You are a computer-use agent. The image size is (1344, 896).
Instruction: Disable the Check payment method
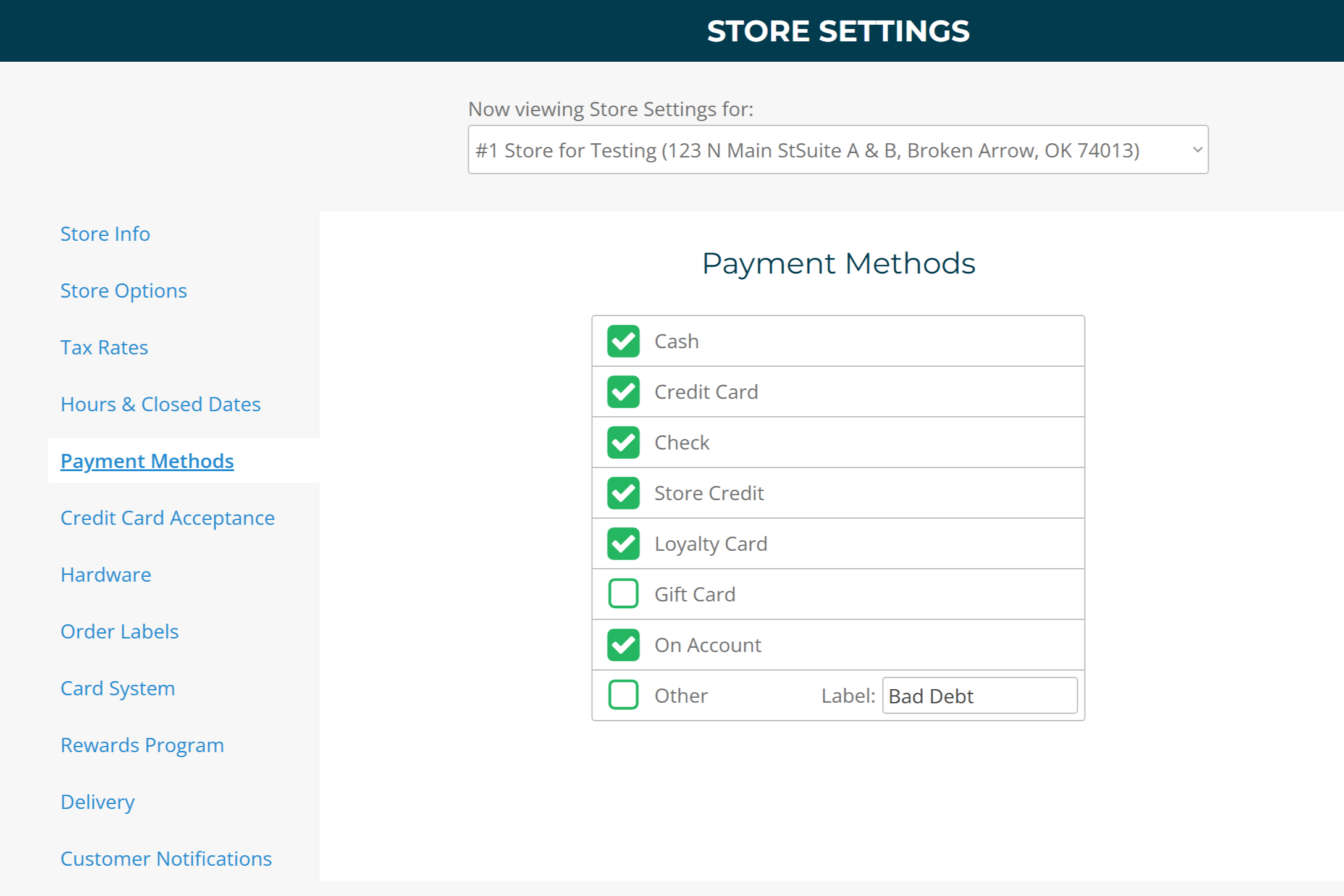click(x=623, y=443)
